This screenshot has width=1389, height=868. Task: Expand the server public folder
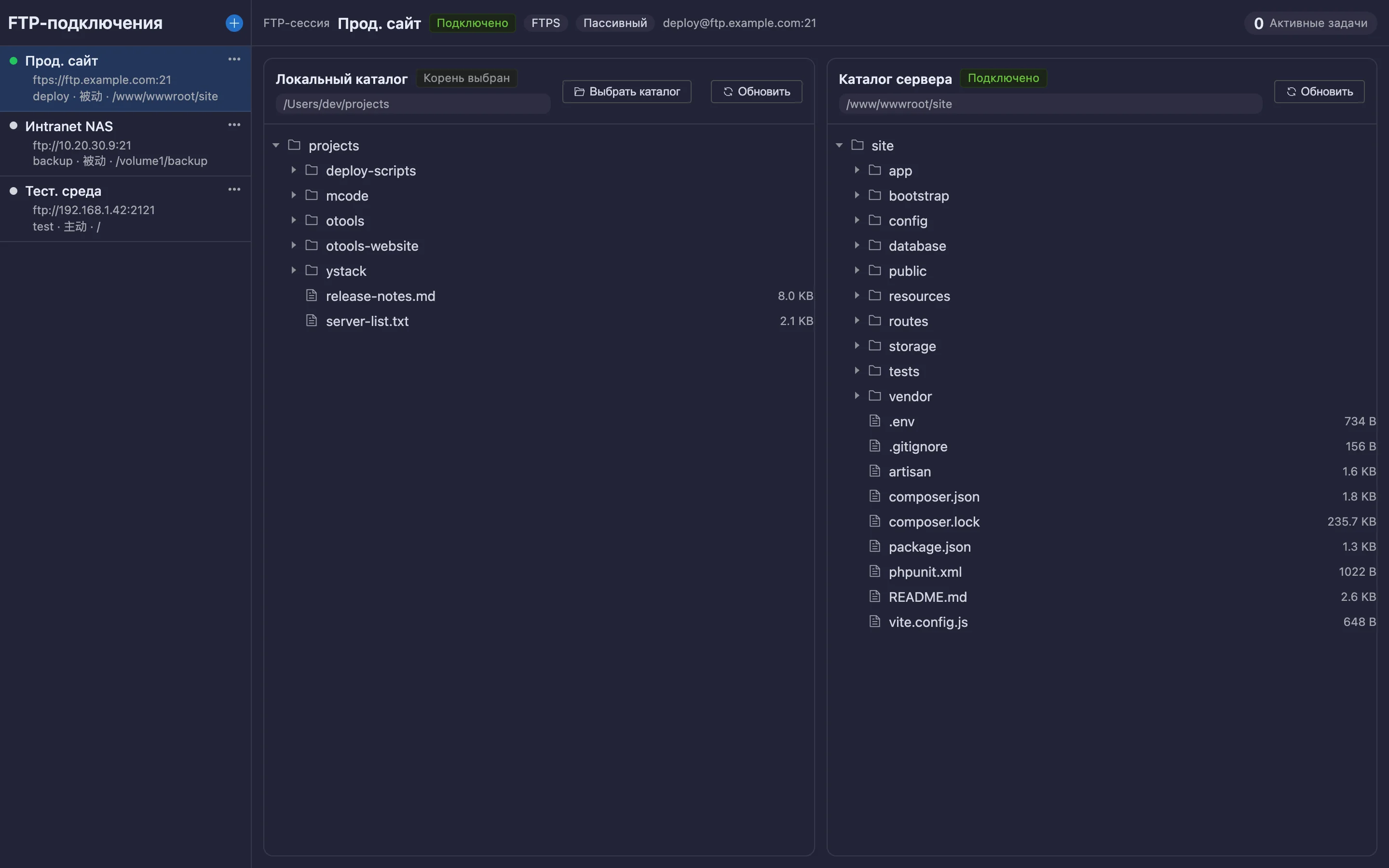tap(857, 271)
